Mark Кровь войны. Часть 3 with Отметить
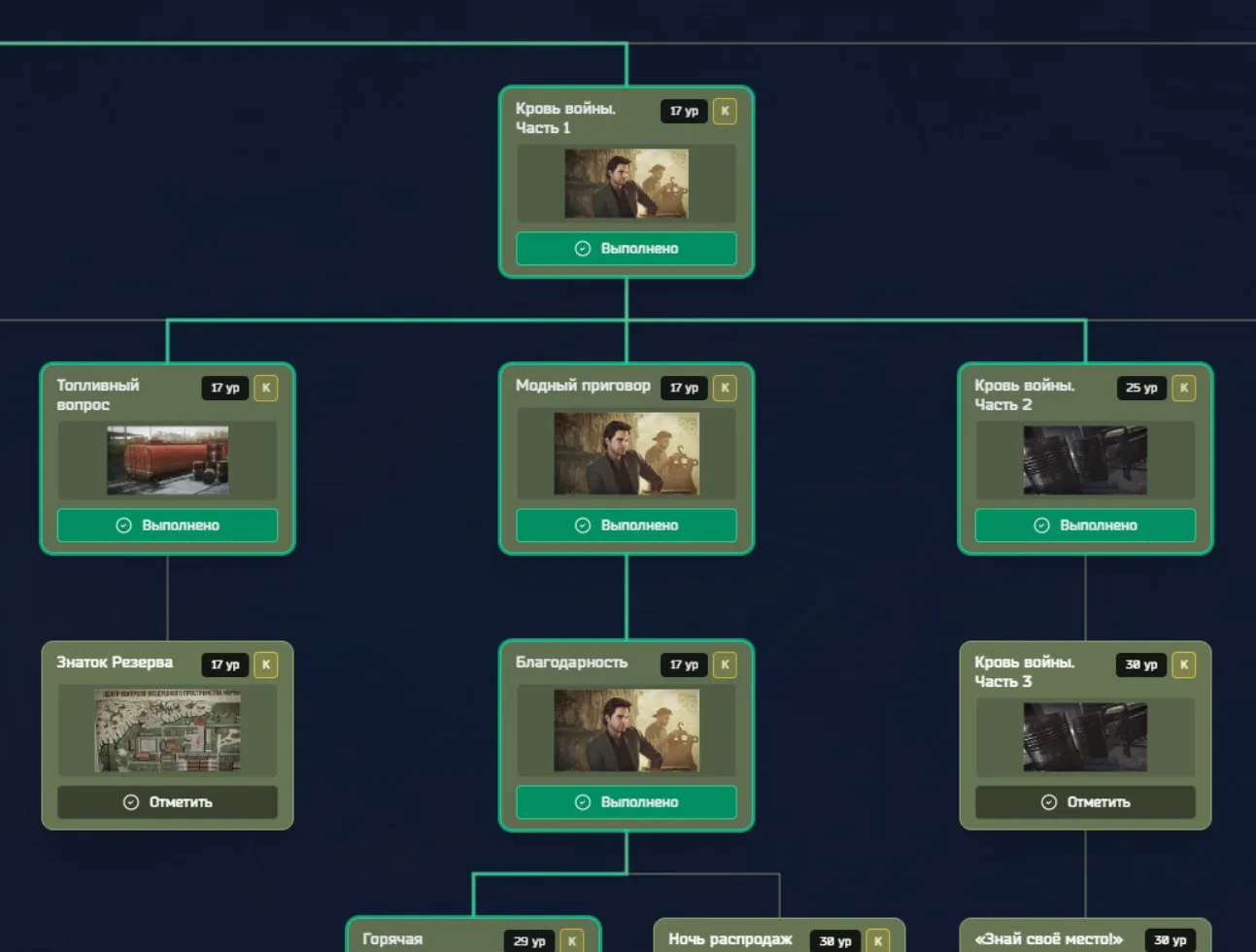The width and height of the screenshot is (1256, 952). (1085, 802)
